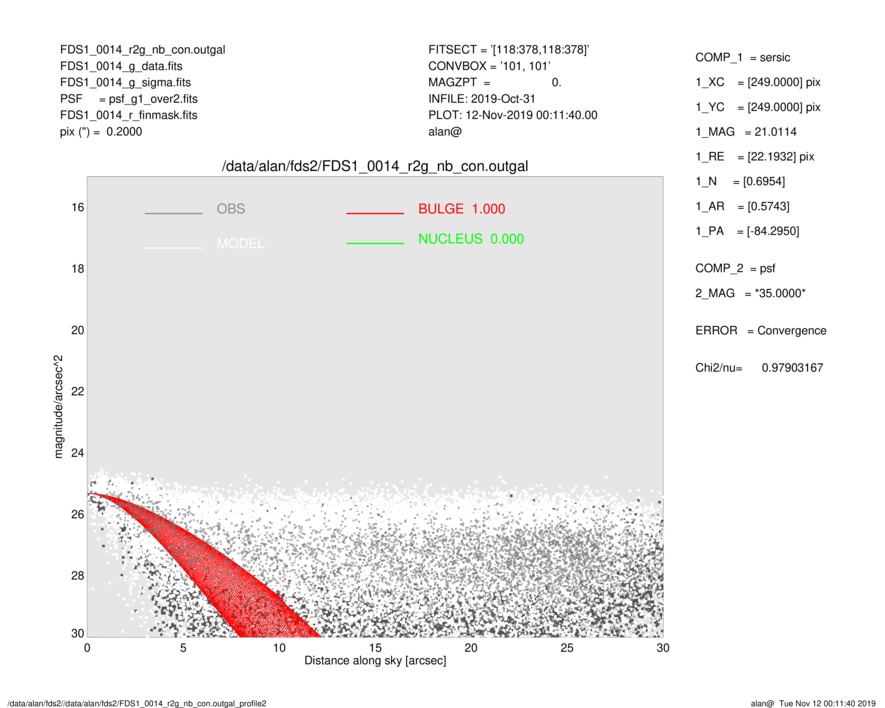Viewport: 885px width, 708px height.
Task: Click the MODEL legend label
Action: pyautogui.click(x=240, y=243)
